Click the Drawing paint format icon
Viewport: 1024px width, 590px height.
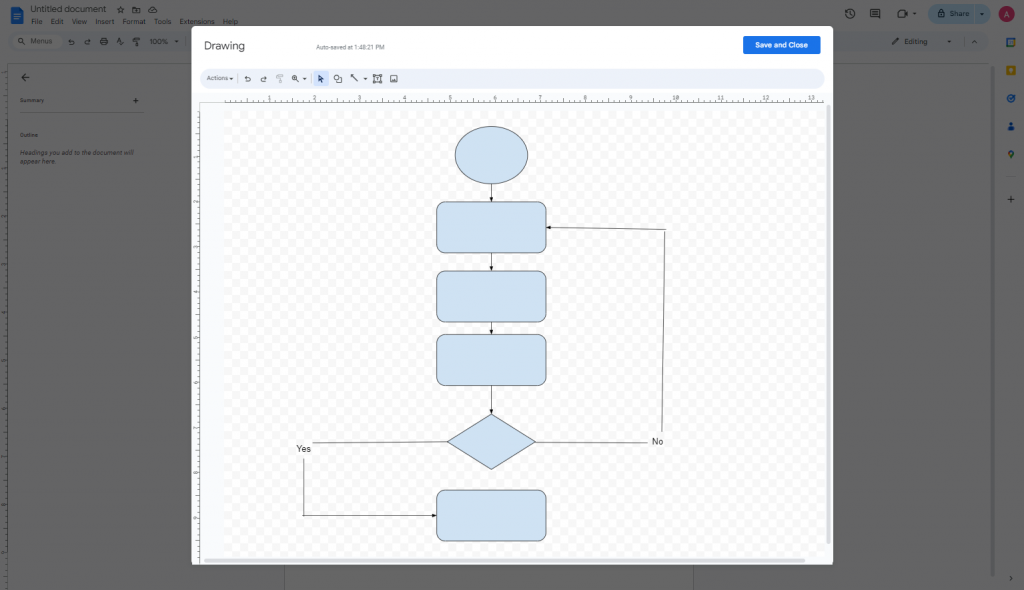280,78
